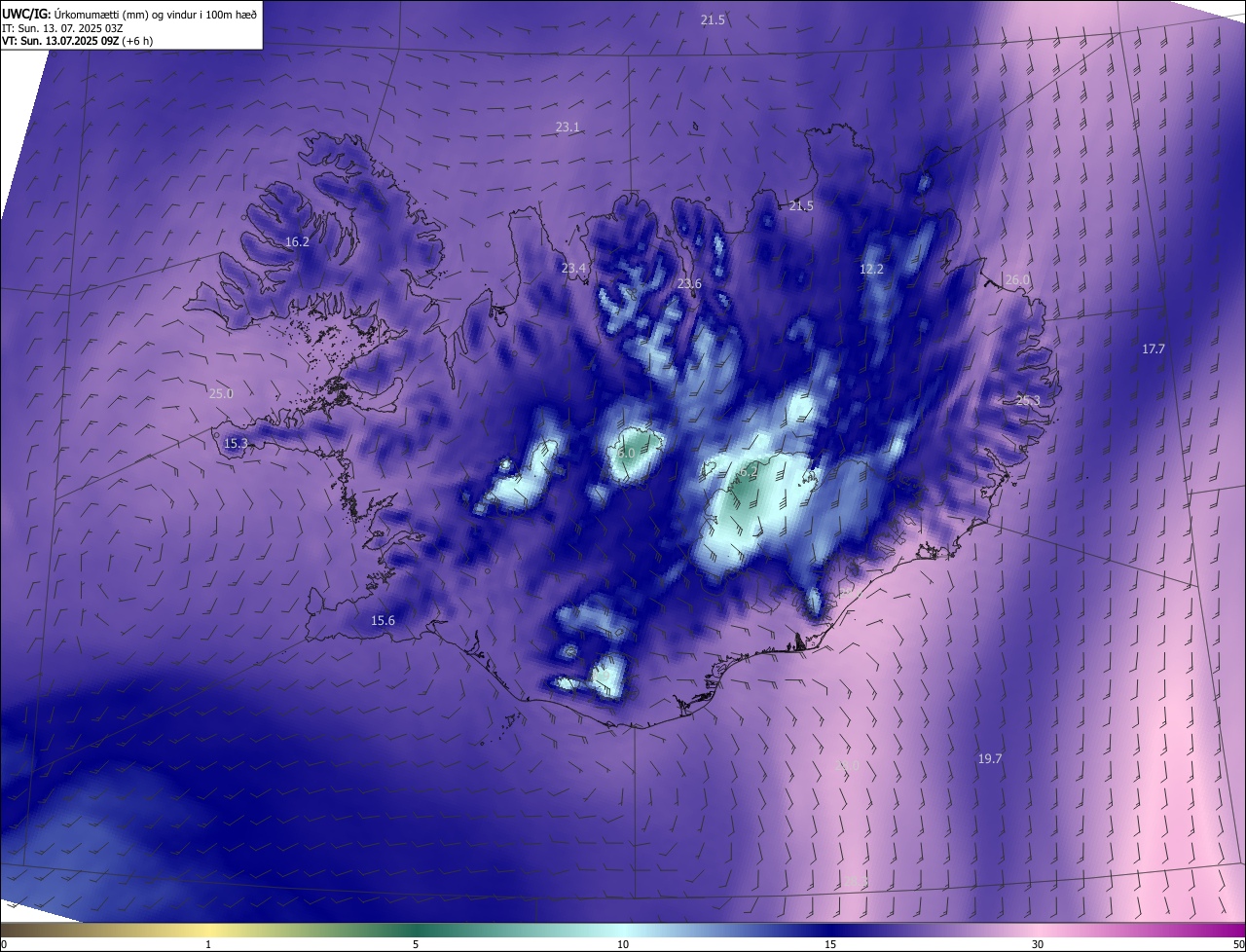Click the 0 tick on the color scale
This screenshot has height=952, width=1246.
4,944
